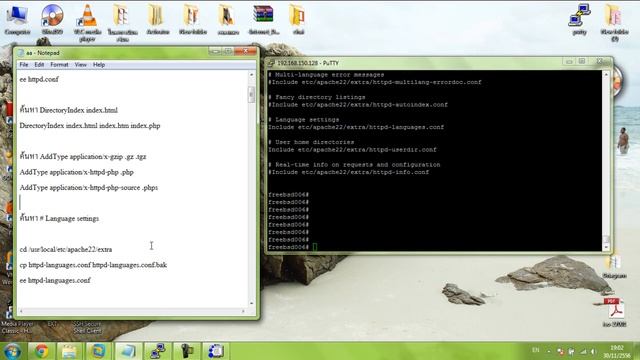Open the third folder icon on the desktop
Screen dimensions: 640x360
[x=193, y=20]
